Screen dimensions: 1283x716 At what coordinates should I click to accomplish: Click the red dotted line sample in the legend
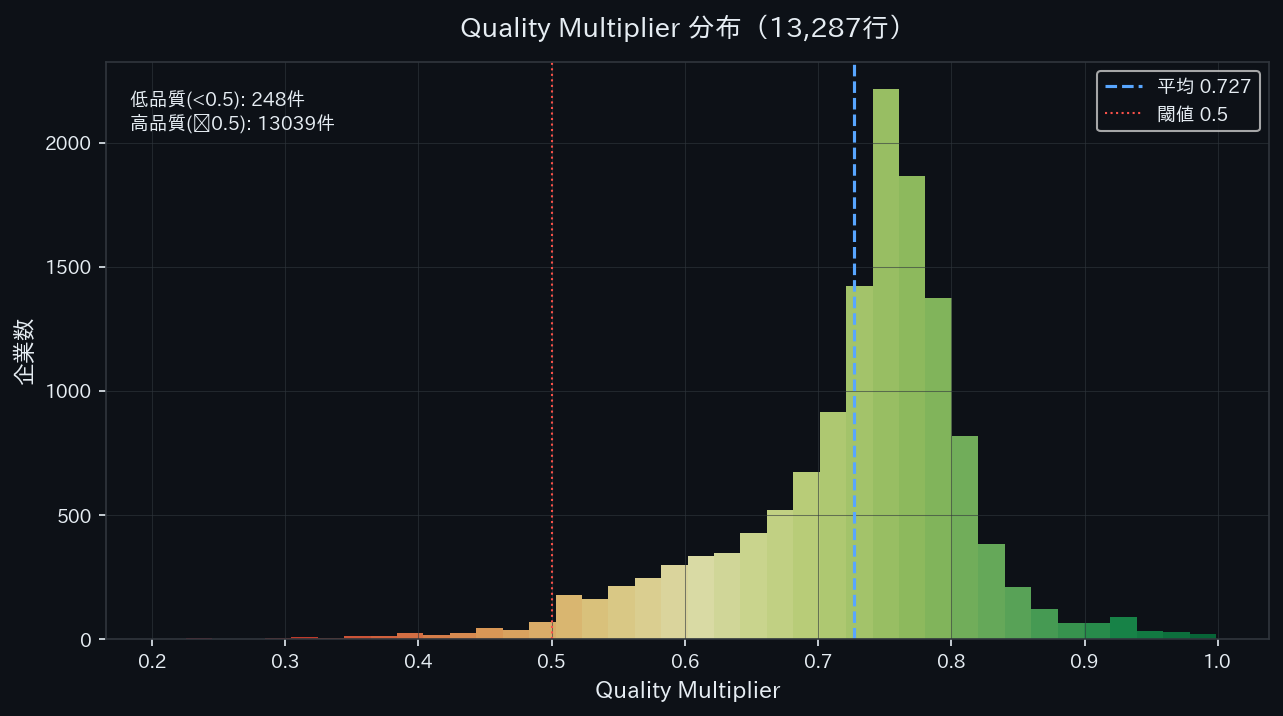[x=1125, y=114]
